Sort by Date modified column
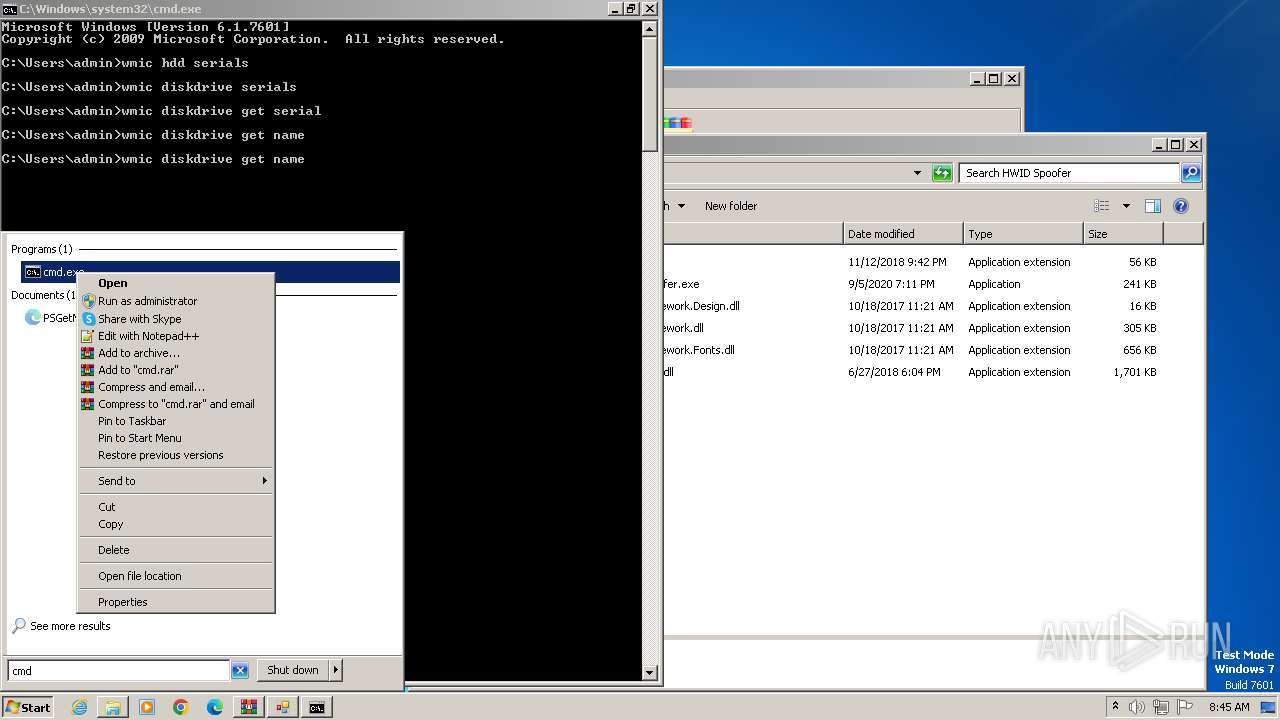Viewport: 1280px width, 720px height. (903, 234)
